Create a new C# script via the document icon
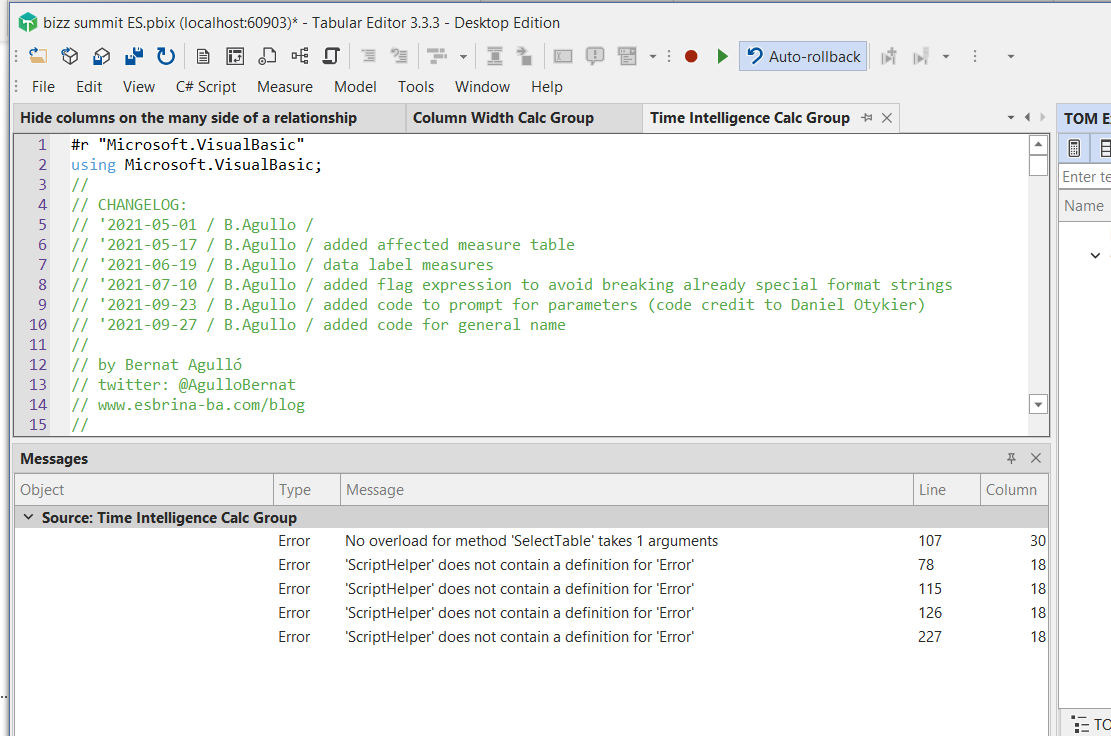Image resolution: width=1111 pixels, height=736 pixels. pyautogui.click(x=202, y=56)
